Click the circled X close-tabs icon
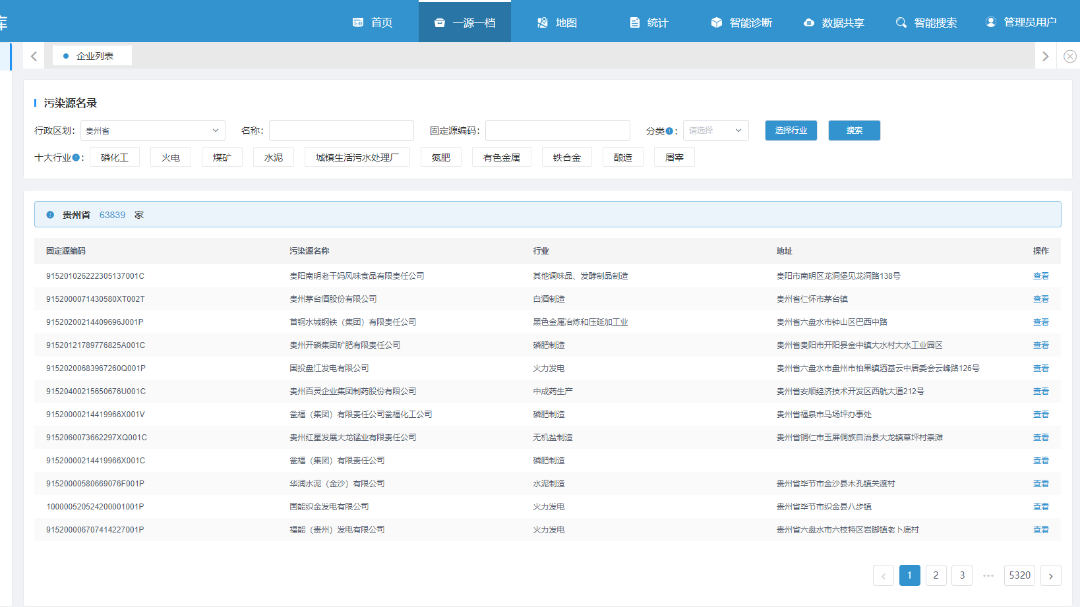 [1070, 56]
